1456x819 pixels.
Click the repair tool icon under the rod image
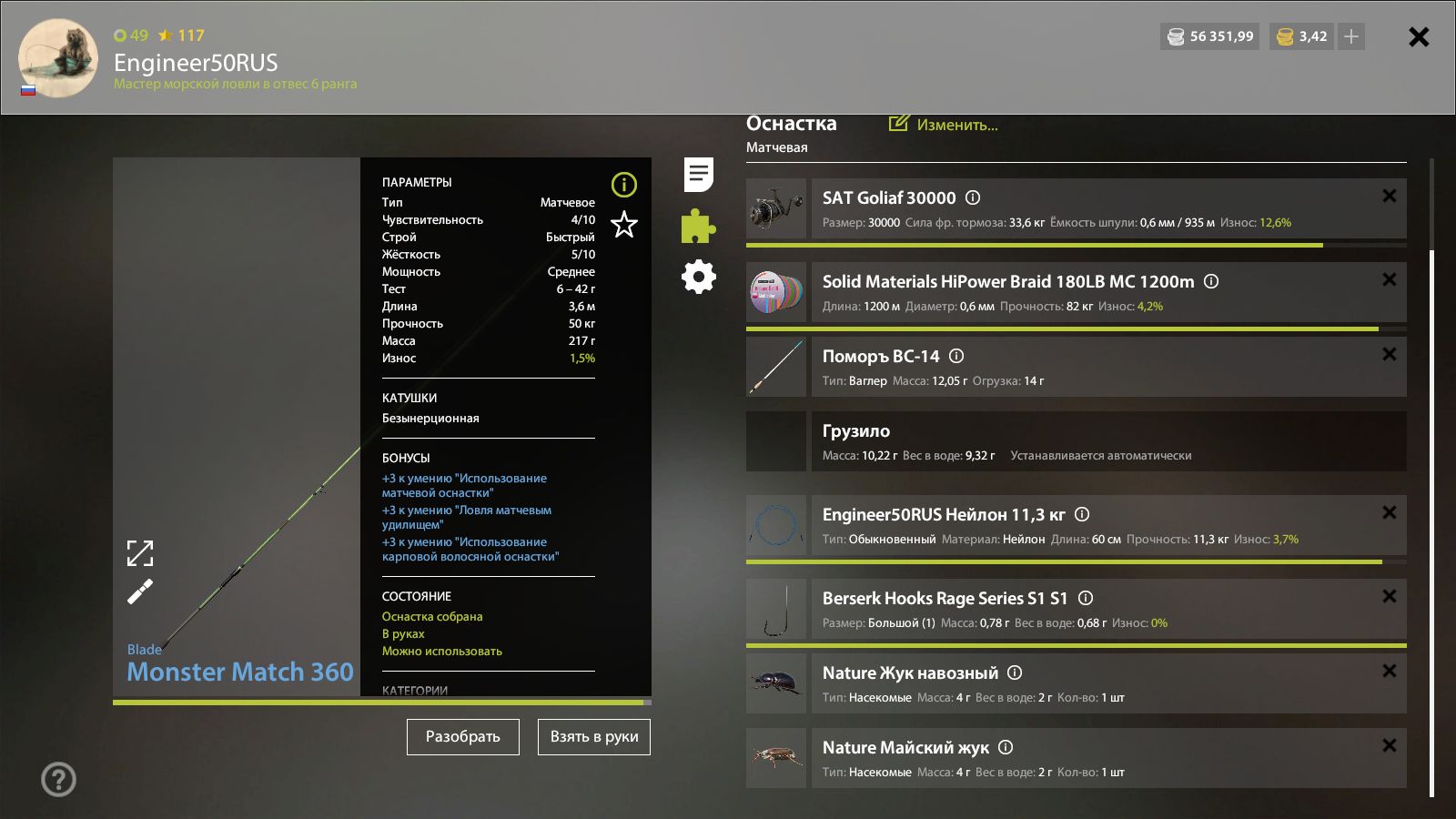[x=140, y=591]
